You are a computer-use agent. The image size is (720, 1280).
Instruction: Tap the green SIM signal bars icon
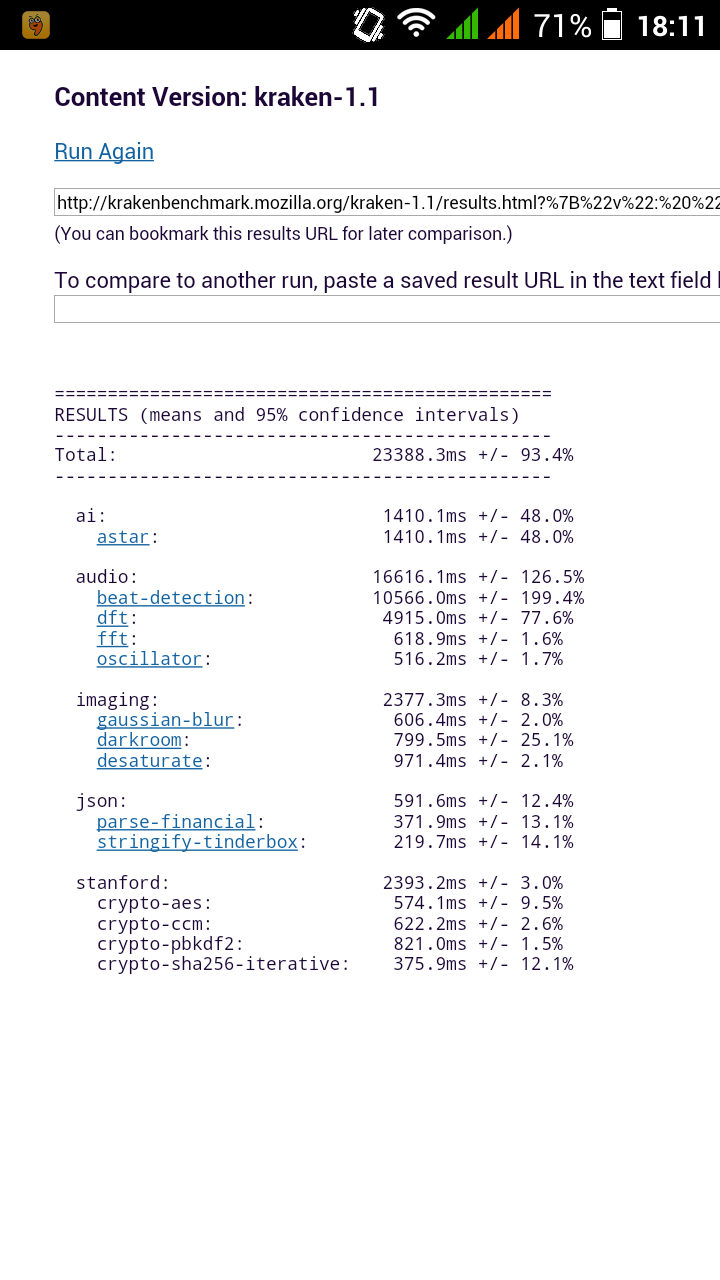point(463,25)
